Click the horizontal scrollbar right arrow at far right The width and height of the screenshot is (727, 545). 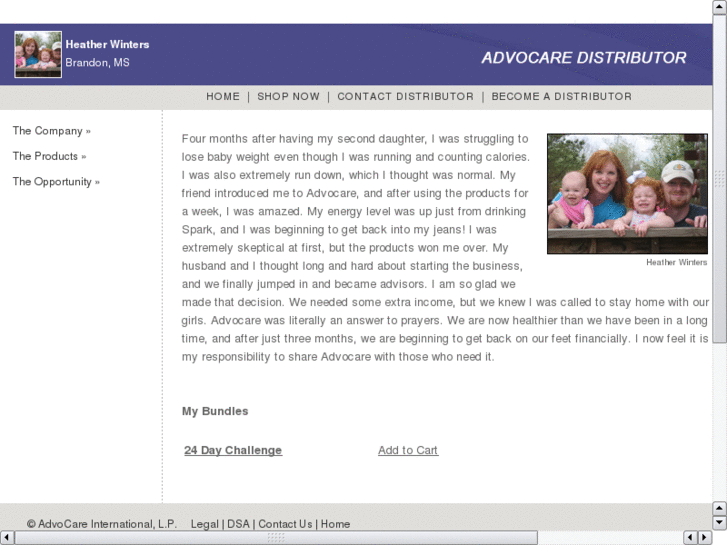pyautogui.click(x=705, y=538)
